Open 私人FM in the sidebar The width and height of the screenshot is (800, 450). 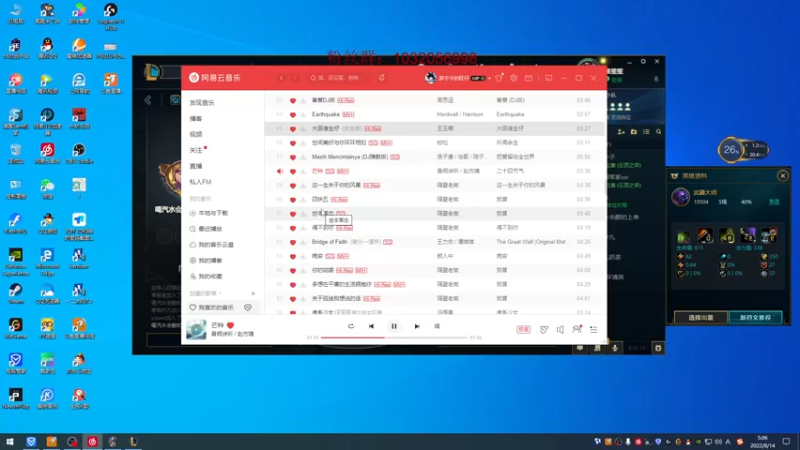point(200,182)
